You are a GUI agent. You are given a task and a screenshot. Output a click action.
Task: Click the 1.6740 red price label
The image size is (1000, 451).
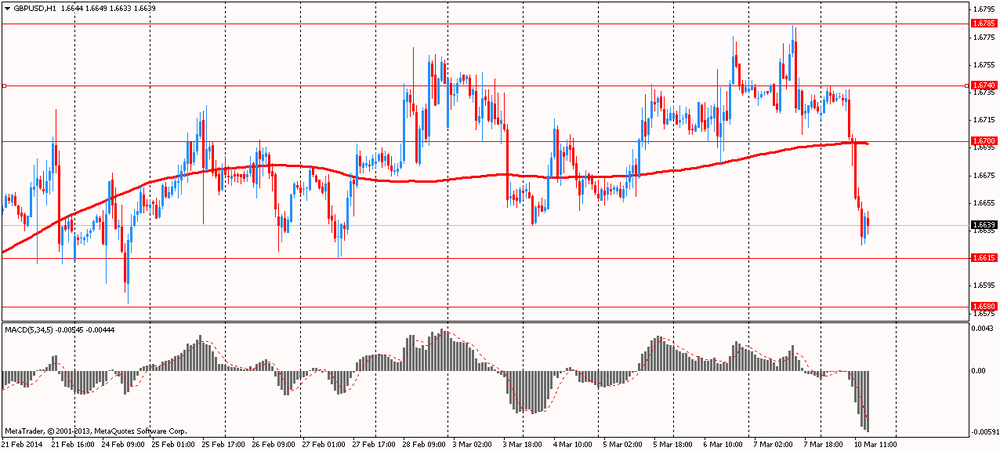tap(983, 86)
